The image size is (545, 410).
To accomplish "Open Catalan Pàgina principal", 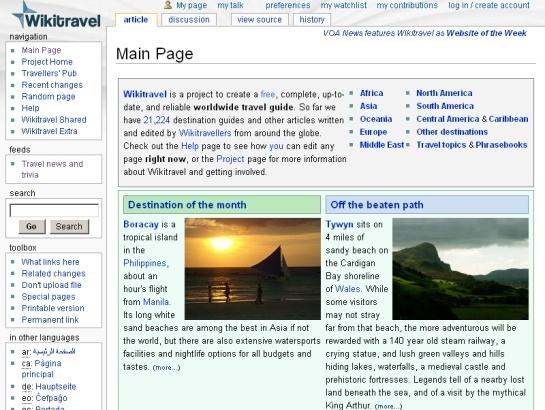I will tap(41, 369).
